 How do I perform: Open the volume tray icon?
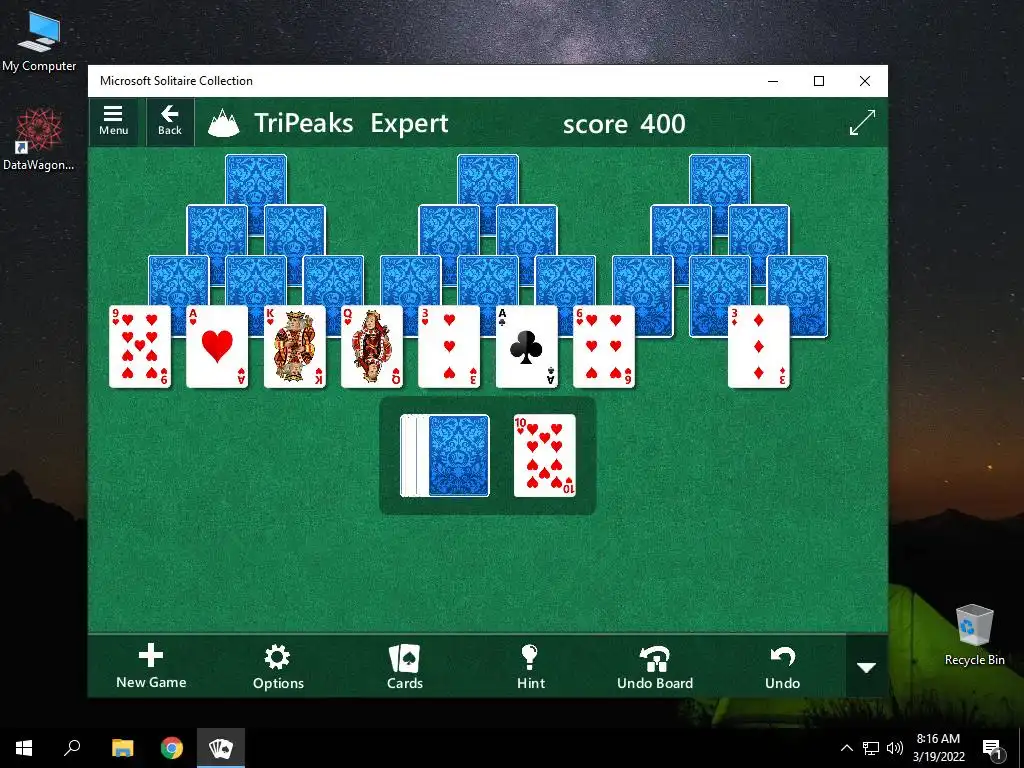[895, 748]
